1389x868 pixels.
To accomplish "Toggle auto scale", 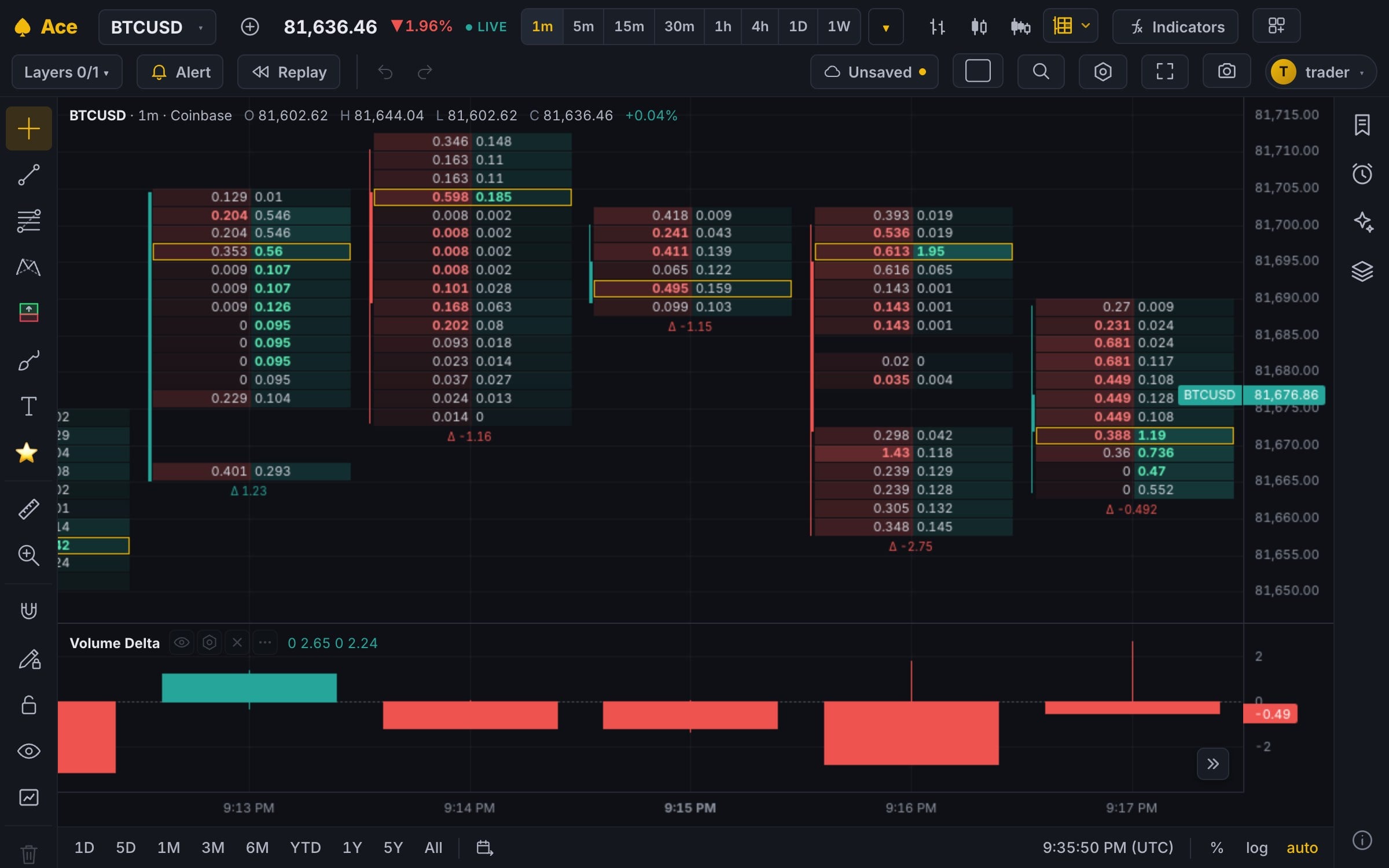I will [x=1302, y=848].
